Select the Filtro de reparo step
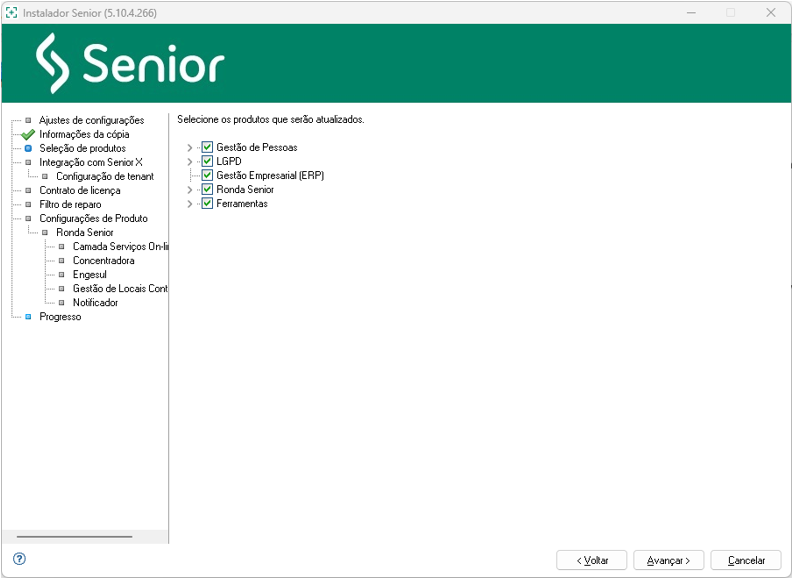The width and height of the screenshot is (795, 579). coord(70,205)
